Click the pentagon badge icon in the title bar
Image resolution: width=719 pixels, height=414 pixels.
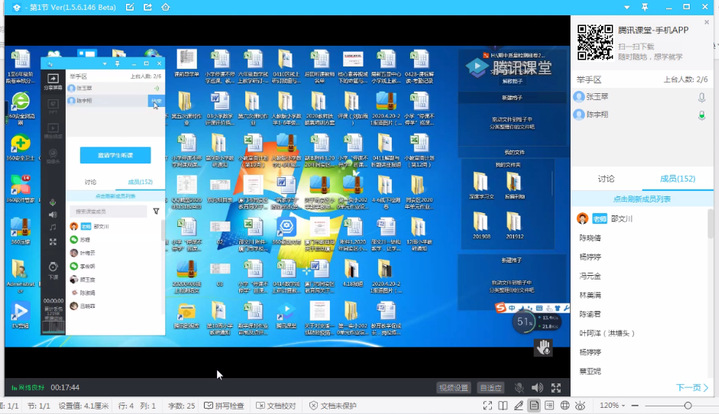(x=166, y=7)
